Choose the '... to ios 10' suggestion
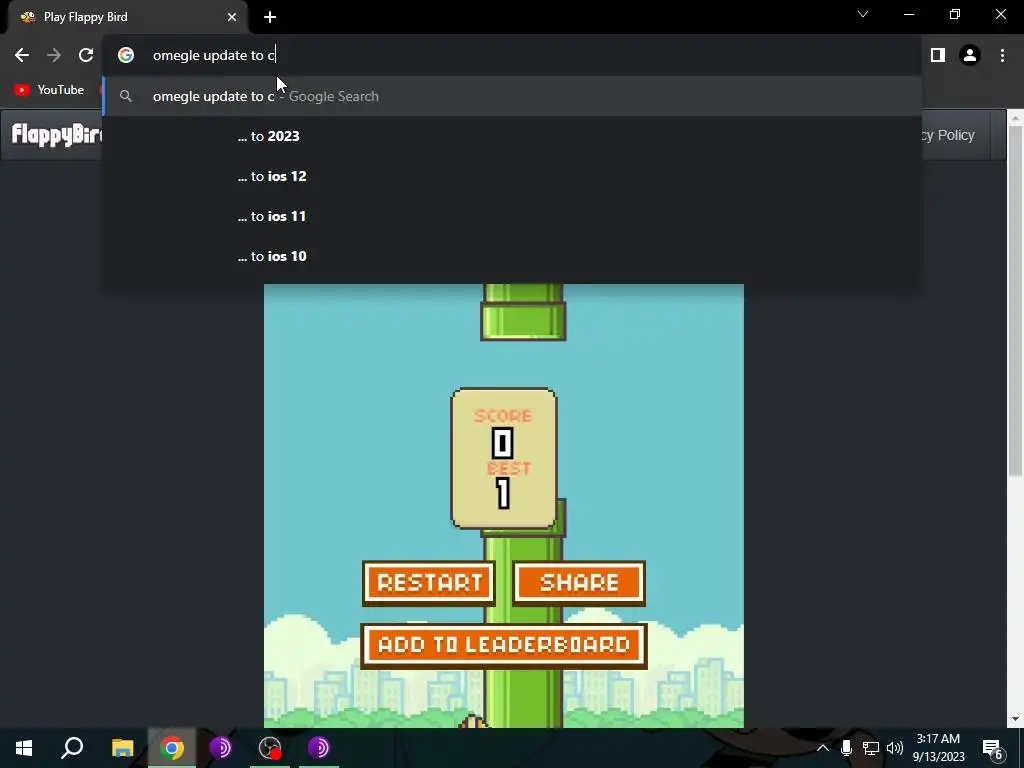The width and height of the screenshot is (1024, 768). click(x=513, y=256)
